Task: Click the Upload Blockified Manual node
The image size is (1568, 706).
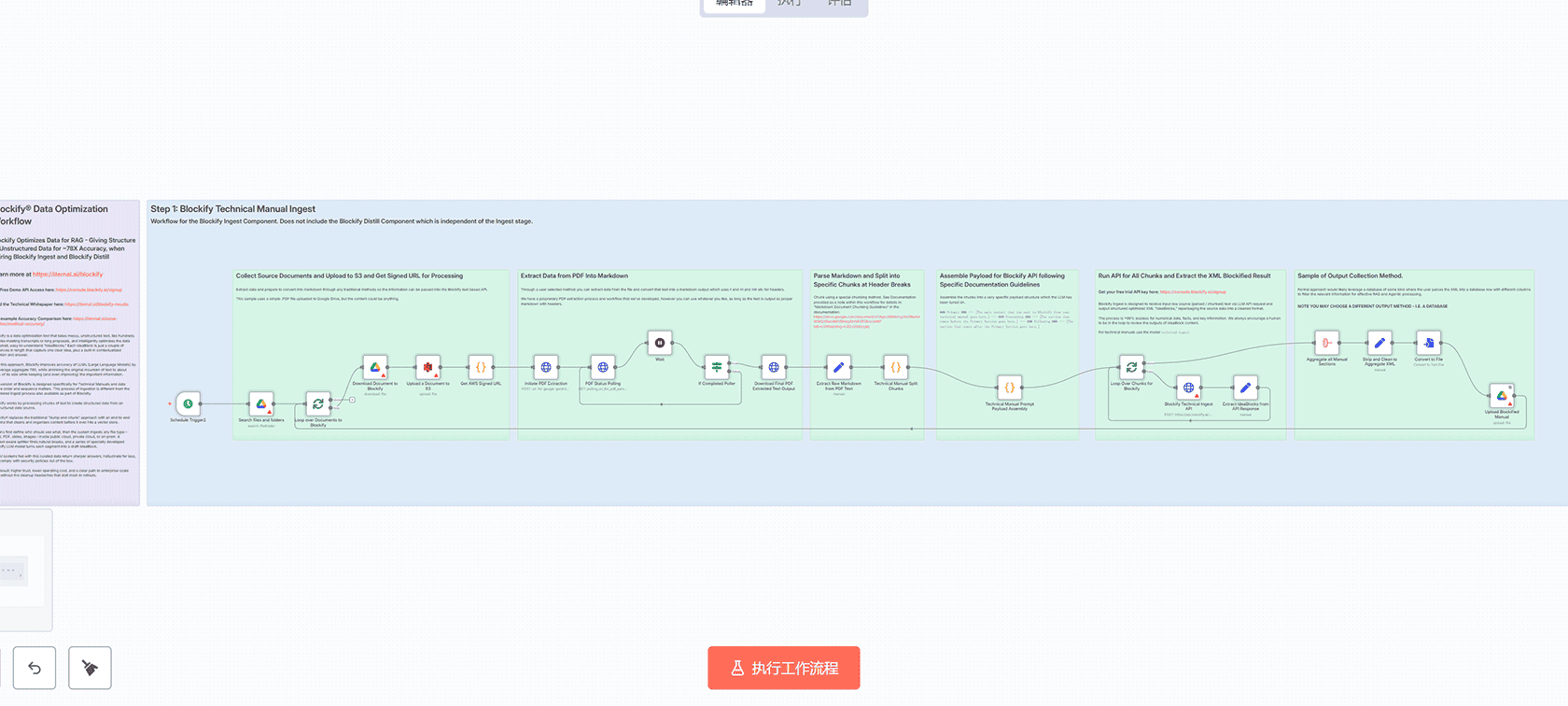Action: 1502,395
